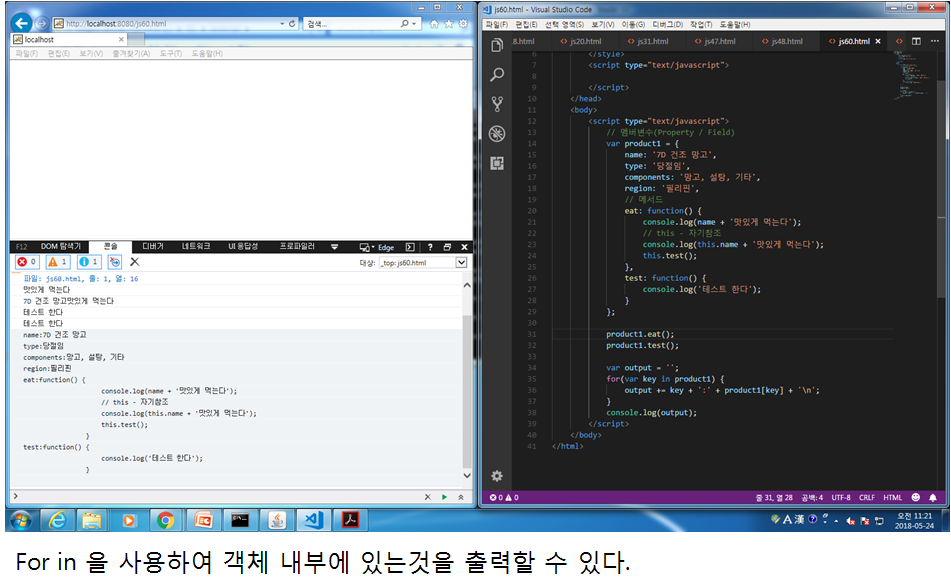Open the editor more actions ellipsis
The width and height of the screenshot is (951, 581).
[x=935, y=41]
